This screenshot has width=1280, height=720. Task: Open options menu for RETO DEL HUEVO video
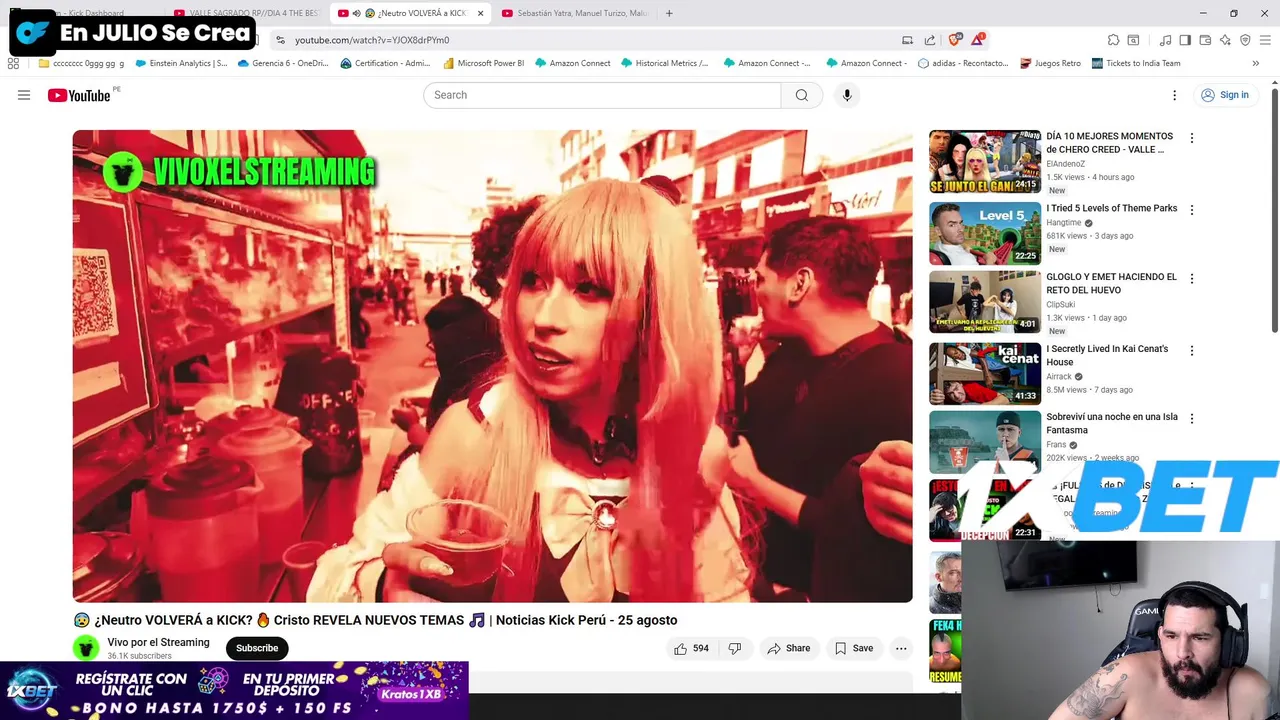(1191, 278)
